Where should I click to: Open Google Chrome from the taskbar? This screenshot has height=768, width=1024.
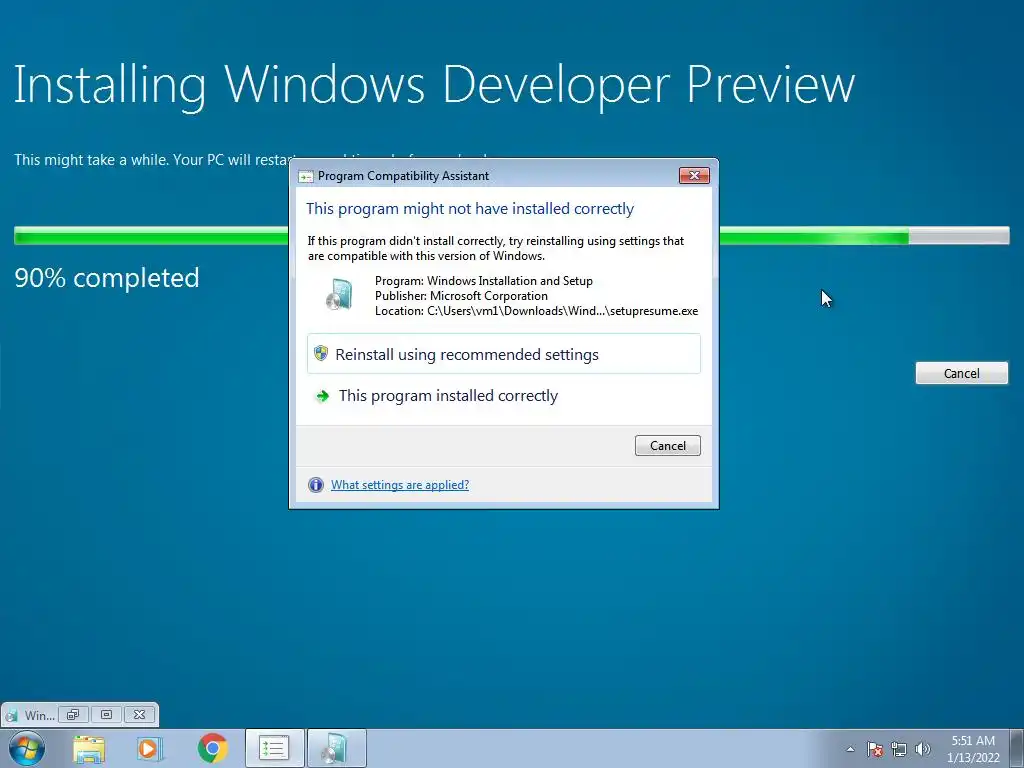[213, 748]
